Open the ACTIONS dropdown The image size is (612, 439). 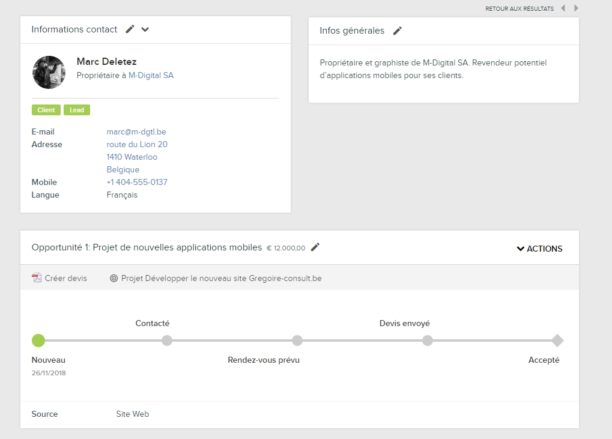(539, 249)
